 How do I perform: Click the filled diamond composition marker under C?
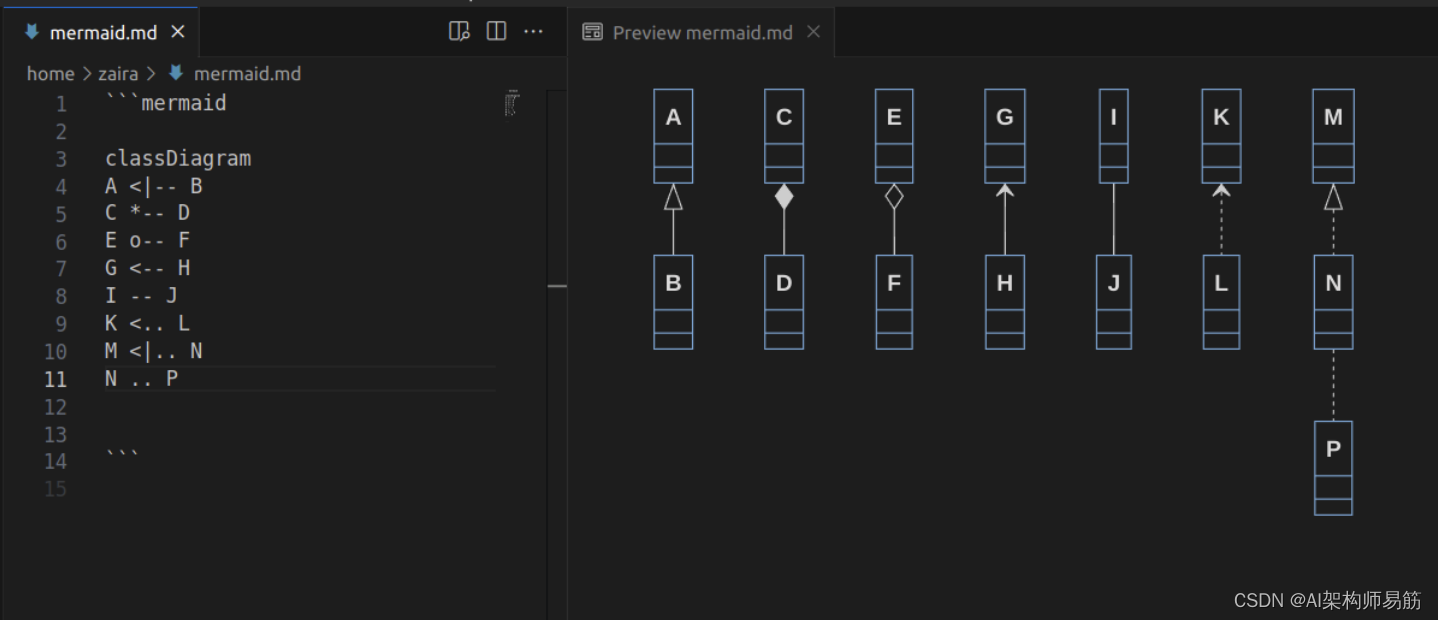(x=784, y=197)
